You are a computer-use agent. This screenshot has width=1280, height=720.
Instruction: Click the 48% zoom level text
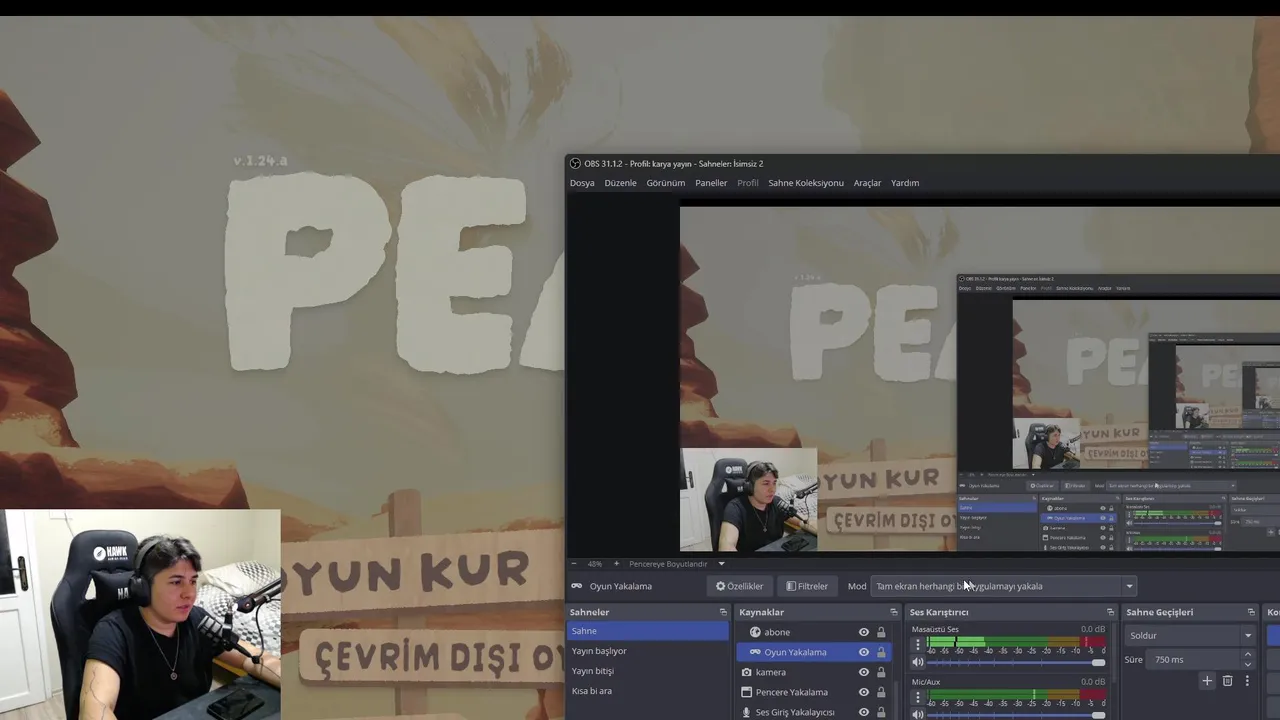(x=595, y=564)
